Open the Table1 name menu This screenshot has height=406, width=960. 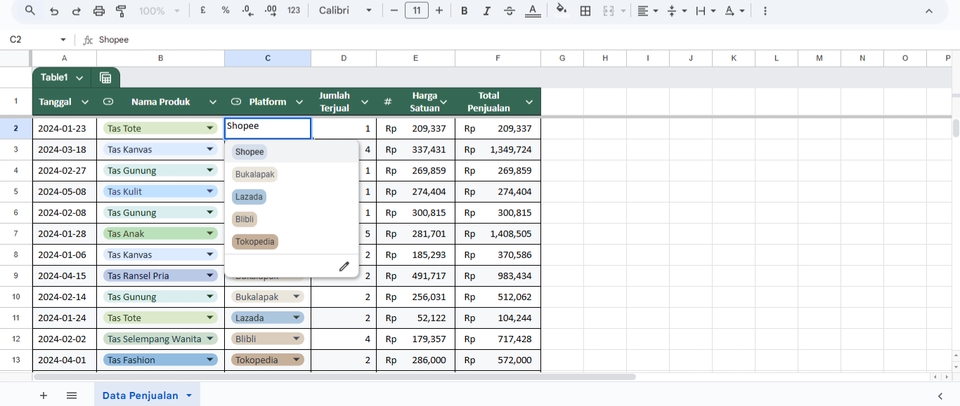pos(62,78)
